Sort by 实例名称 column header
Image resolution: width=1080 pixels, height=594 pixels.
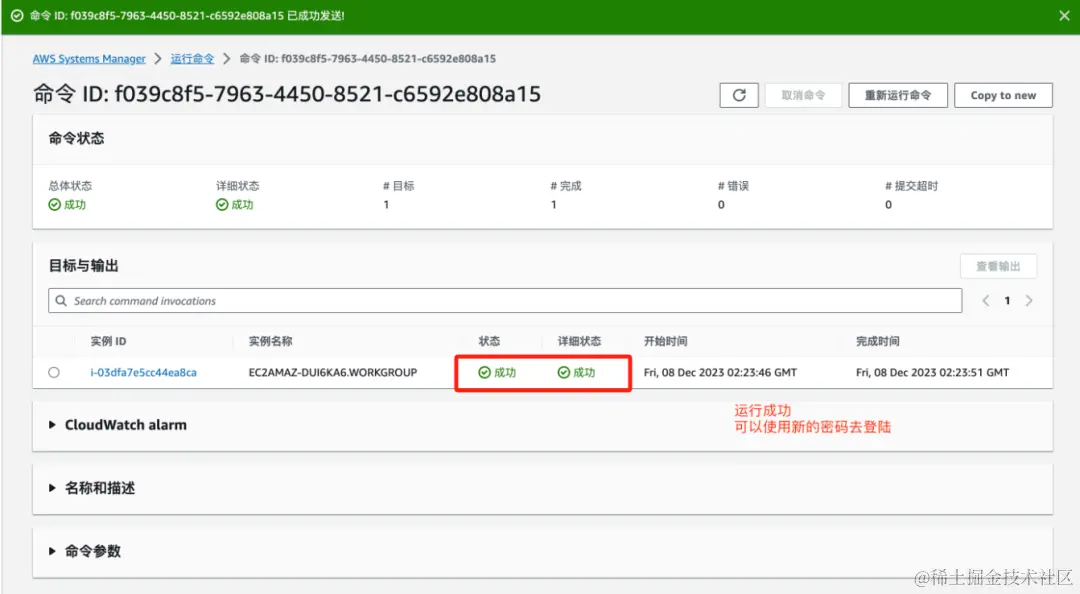(270, 341)
